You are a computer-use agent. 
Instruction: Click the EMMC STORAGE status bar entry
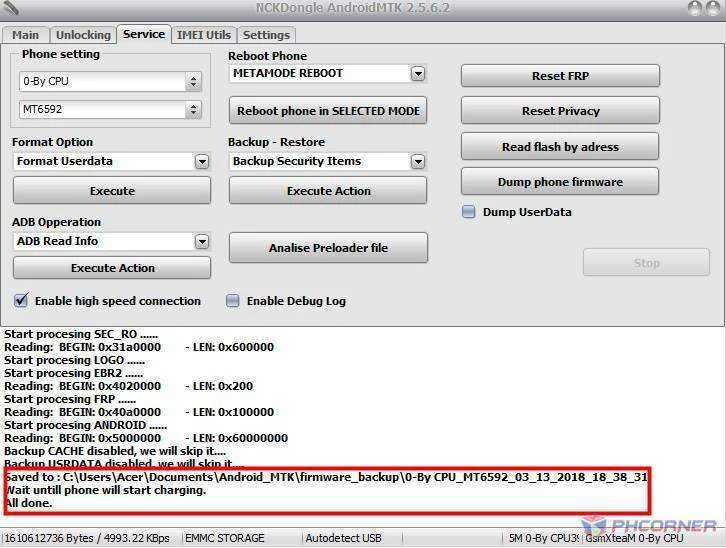coord(225,538)
